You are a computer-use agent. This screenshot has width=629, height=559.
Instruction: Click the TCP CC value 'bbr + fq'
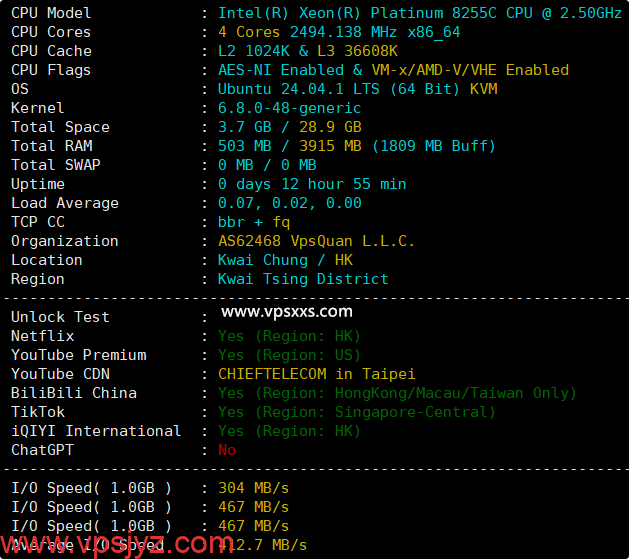coord(254,222)
